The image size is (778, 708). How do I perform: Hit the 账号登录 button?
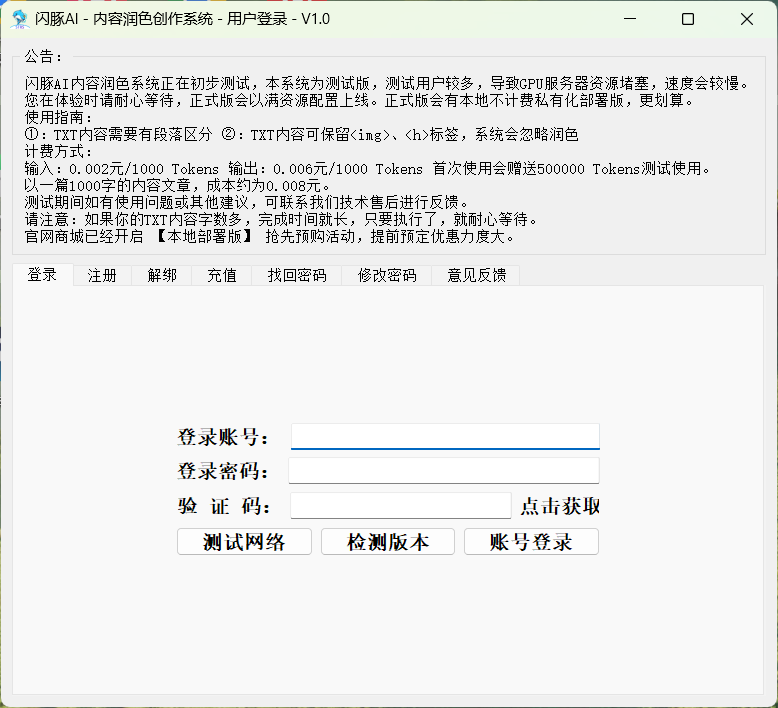tap(531, 542)
